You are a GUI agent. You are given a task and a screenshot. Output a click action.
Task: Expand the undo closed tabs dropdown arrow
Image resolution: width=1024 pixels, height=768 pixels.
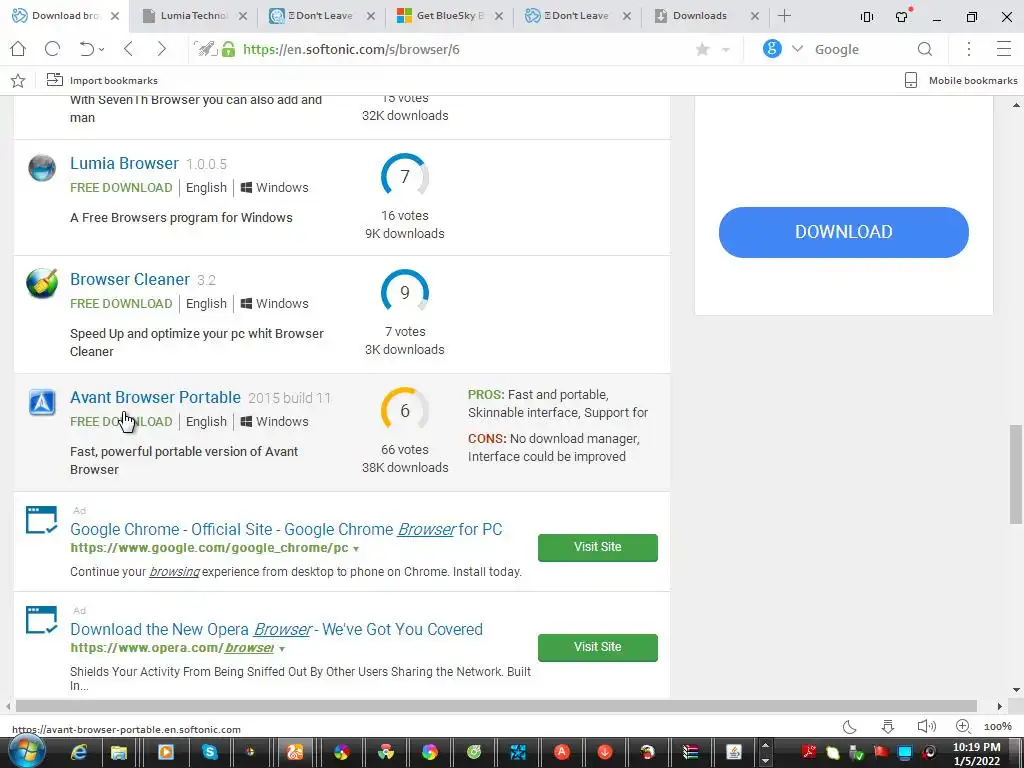pyautogui.click(x=102, y=50)
